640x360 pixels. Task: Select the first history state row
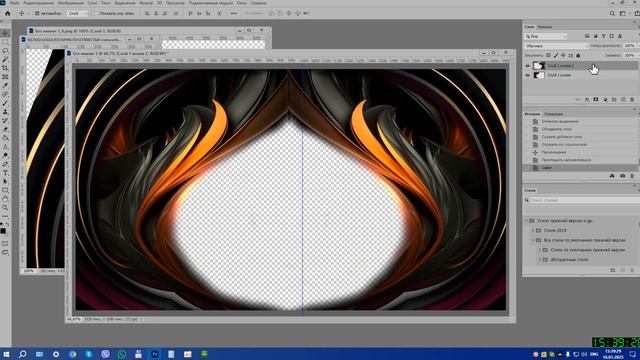tap(581, 122)
